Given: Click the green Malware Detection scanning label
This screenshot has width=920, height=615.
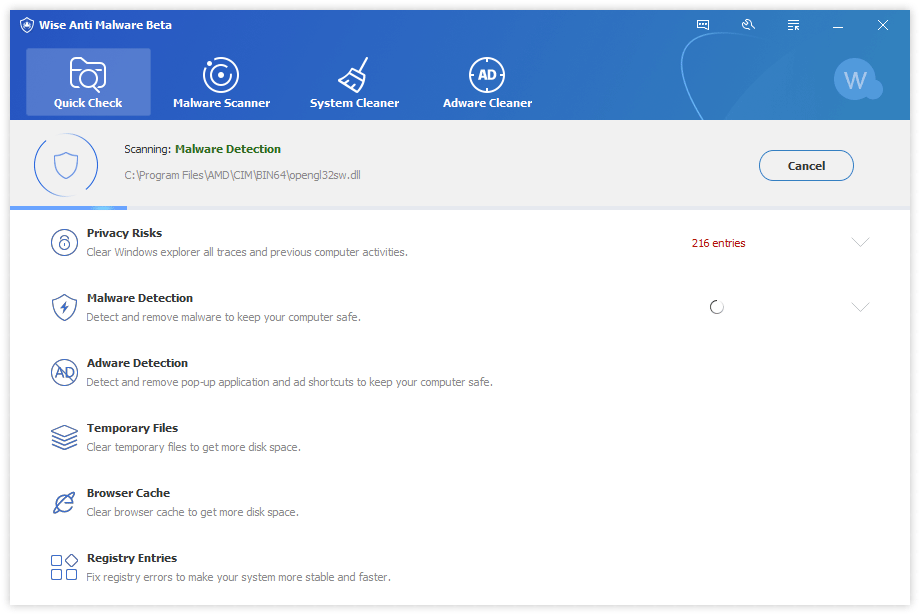Looking at the screenshot, I should tap(228, 149).
